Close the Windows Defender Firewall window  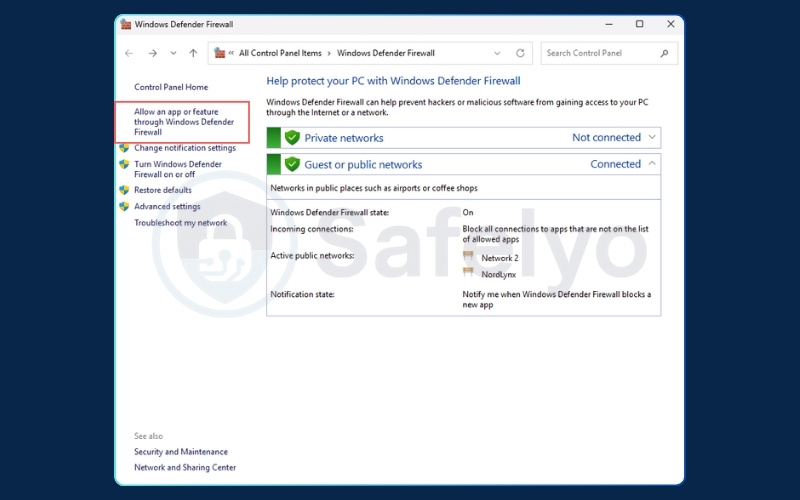pyautogui.click(x=670, y=24)
